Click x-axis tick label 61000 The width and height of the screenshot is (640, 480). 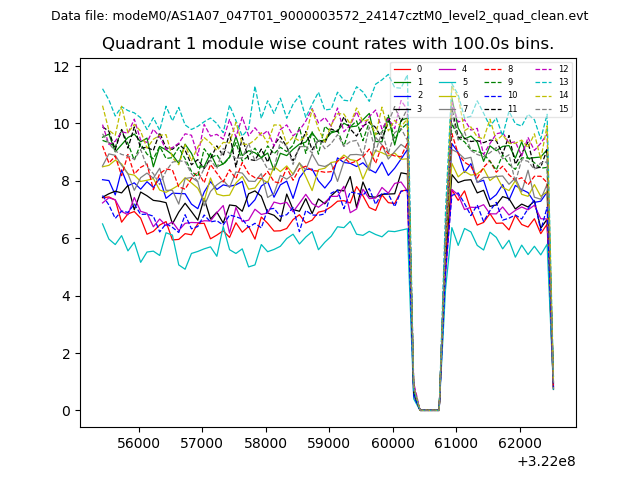(456, 442)
